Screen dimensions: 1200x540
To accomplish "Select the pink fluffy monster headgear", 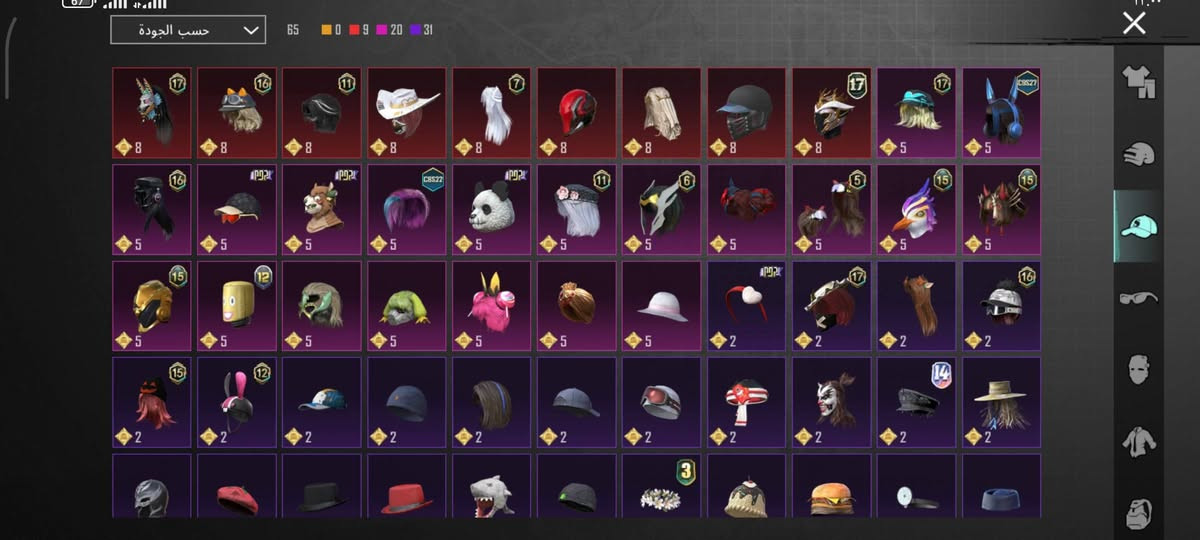I will (x=491, y=306).
